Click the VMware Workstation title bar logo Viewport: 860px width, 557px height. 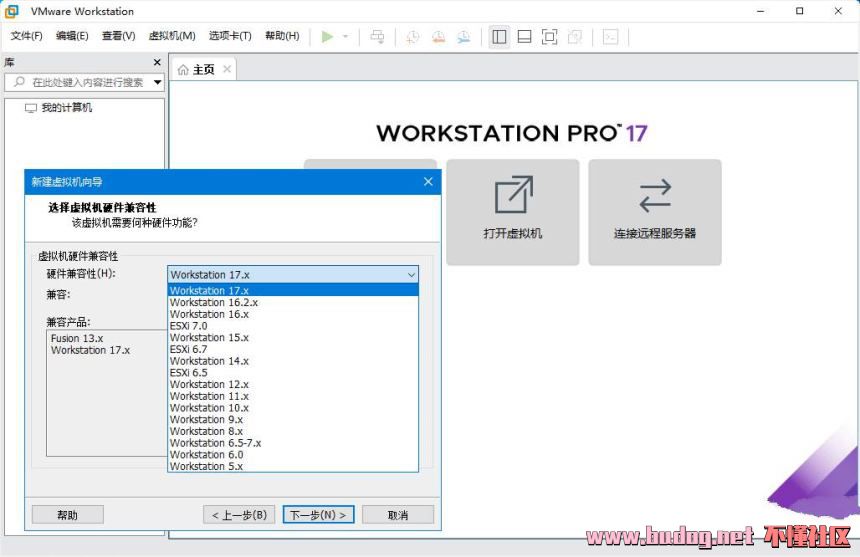click(12, 11)
